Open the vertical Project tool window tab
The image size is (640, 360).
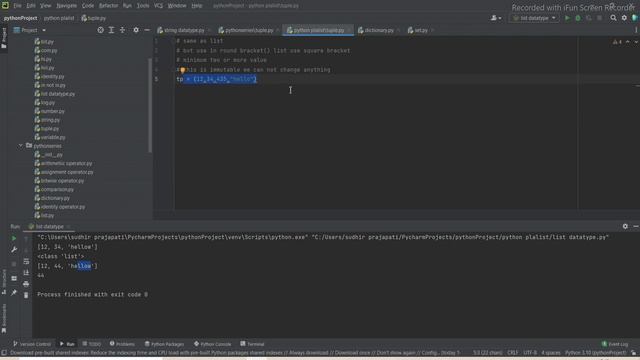click(x=4, y=38)
